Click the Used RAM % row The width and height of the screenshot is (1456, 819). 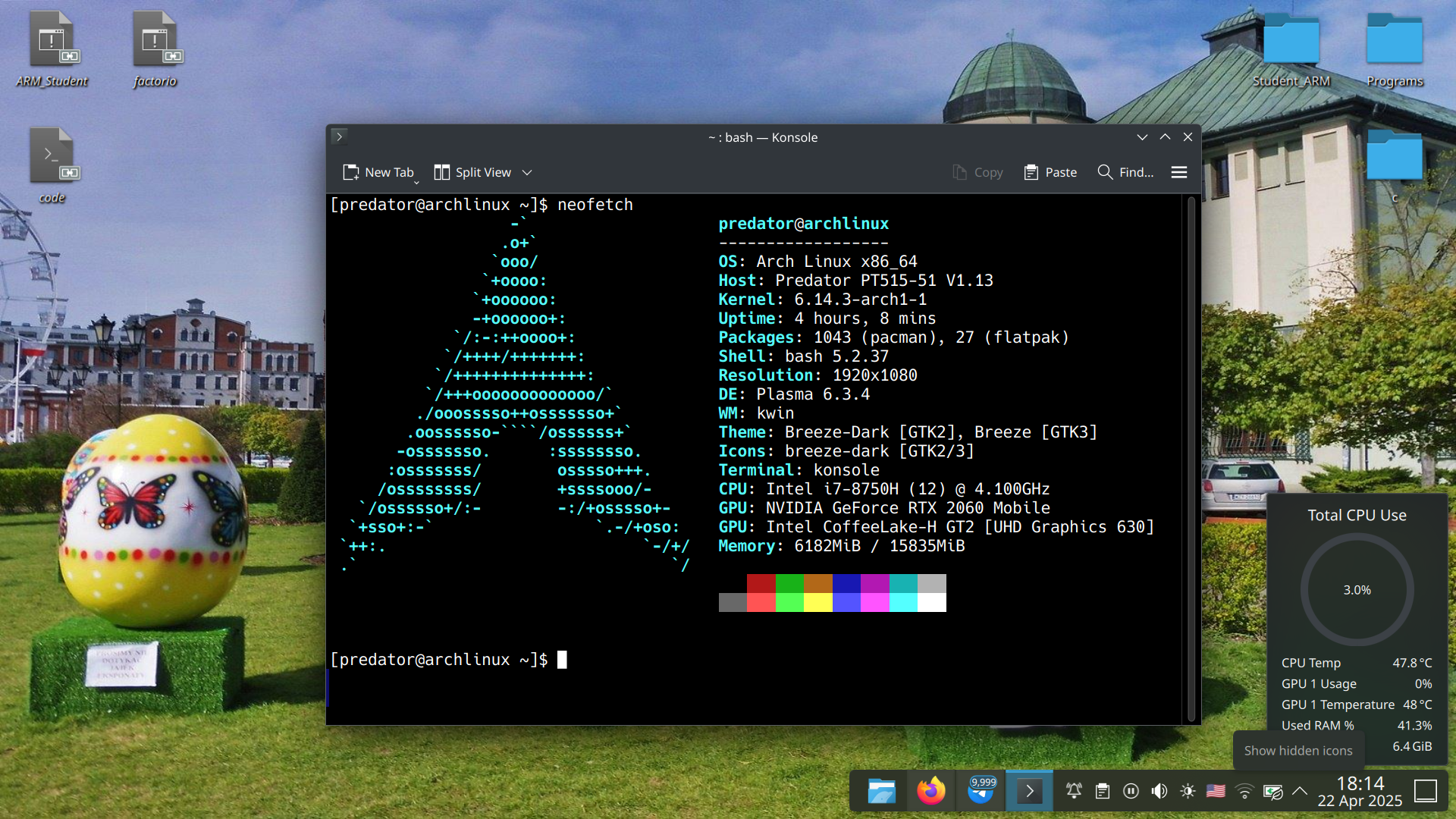(x=1357, y=726)
